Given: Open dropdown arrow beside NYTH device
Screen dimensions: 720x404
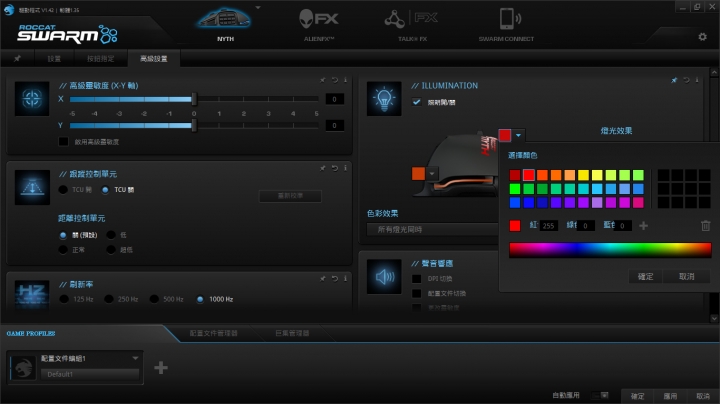Looking at the screenshot, I should pos(258,7).
